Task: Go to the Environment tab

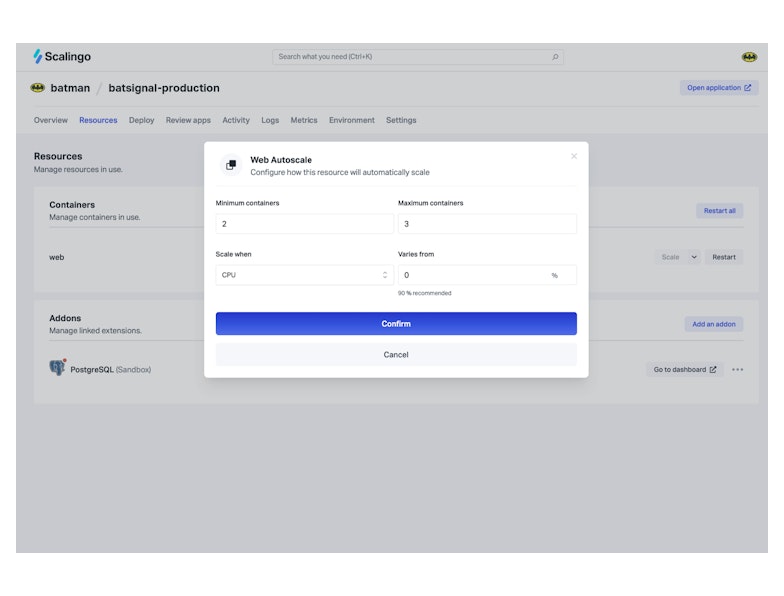Action: coord(352,120)
